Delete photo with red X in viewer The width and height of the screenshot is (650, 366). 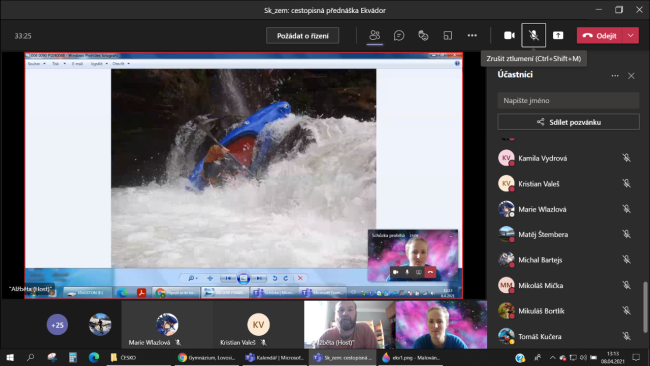tap(300, 278)
